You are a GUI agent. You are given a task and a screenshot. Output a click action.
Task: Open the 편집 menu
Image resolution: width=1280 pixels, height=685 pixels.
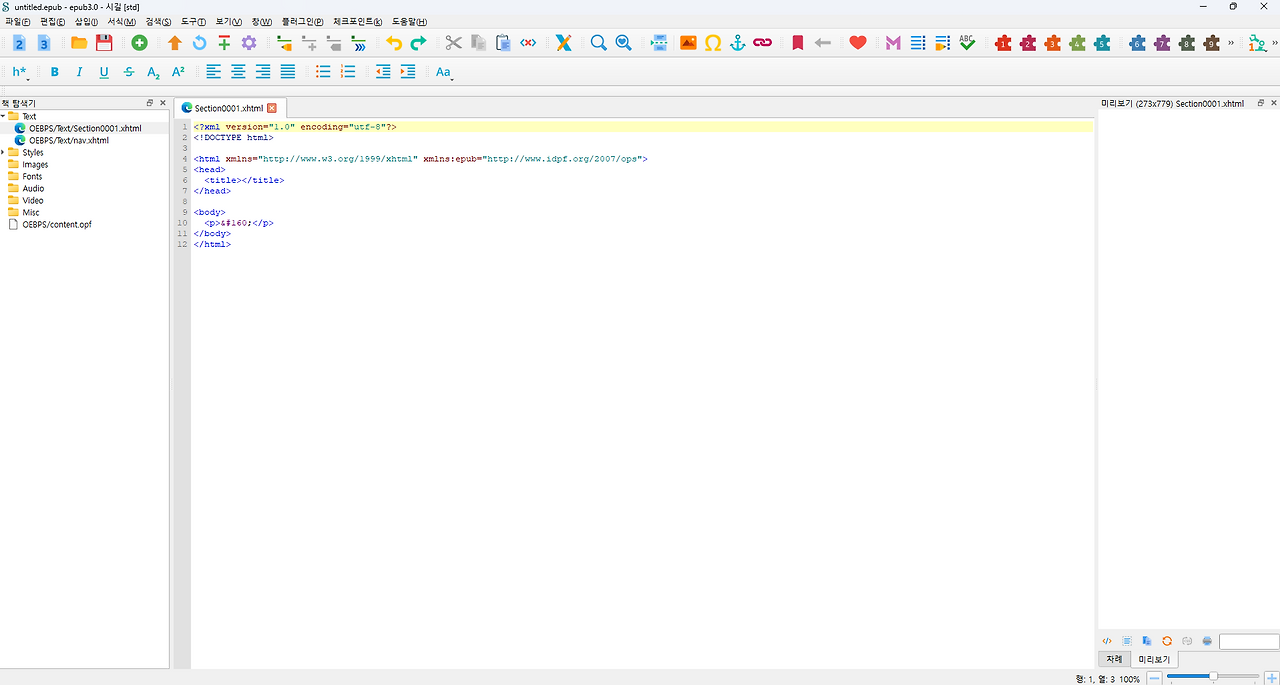[53, 22]
